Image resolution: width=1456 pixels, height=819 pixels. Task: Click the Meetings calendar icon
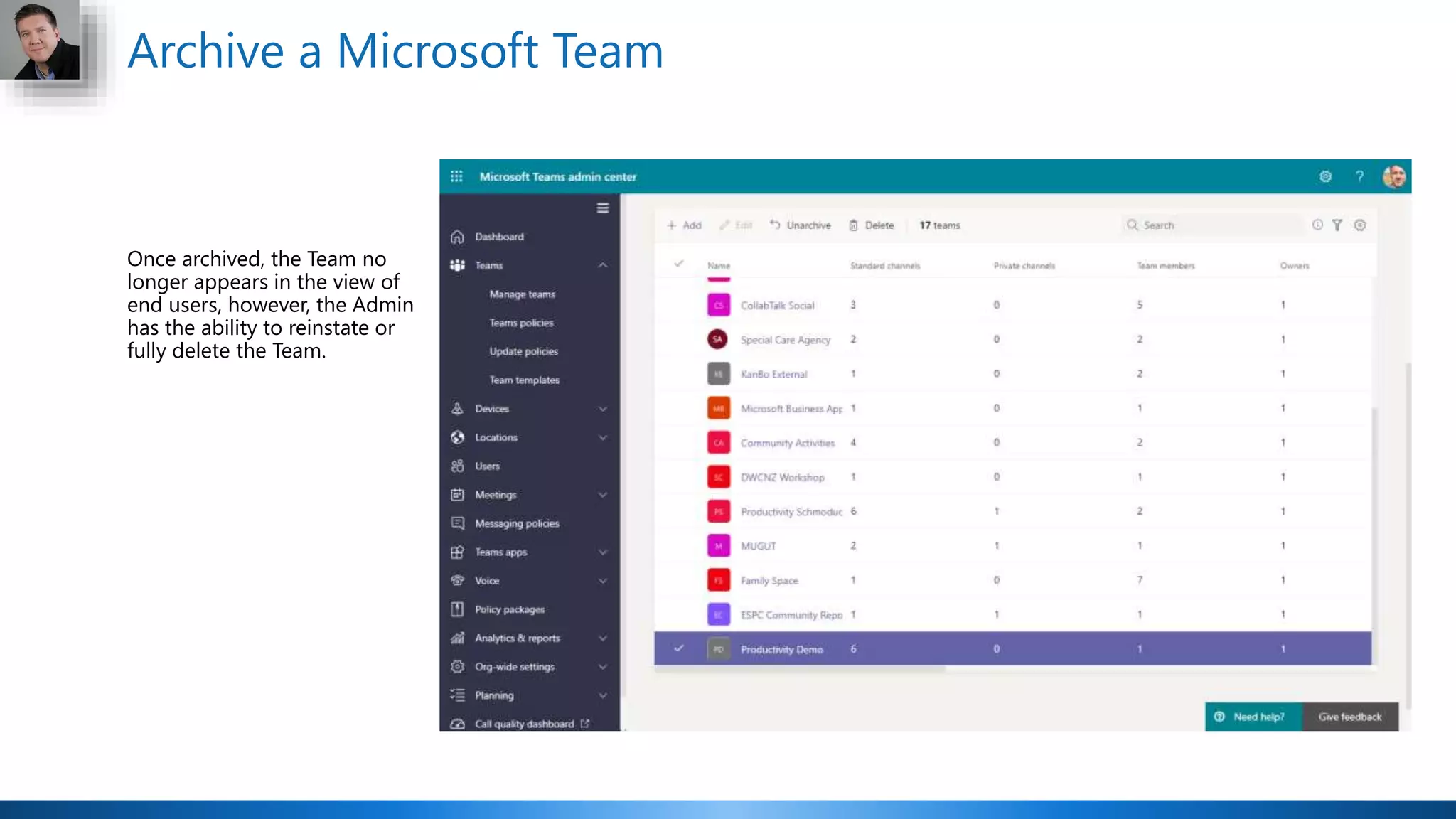457,495
